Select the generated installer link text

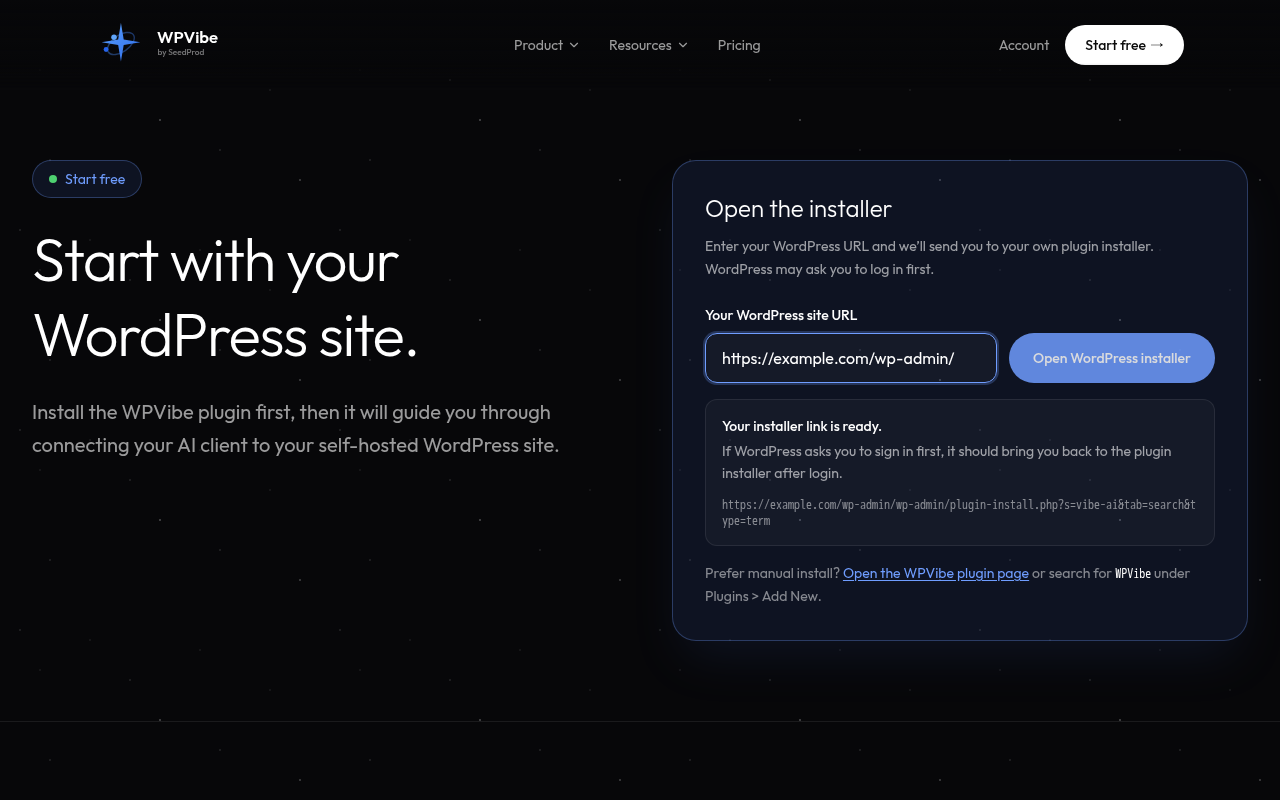pos(959,512)
